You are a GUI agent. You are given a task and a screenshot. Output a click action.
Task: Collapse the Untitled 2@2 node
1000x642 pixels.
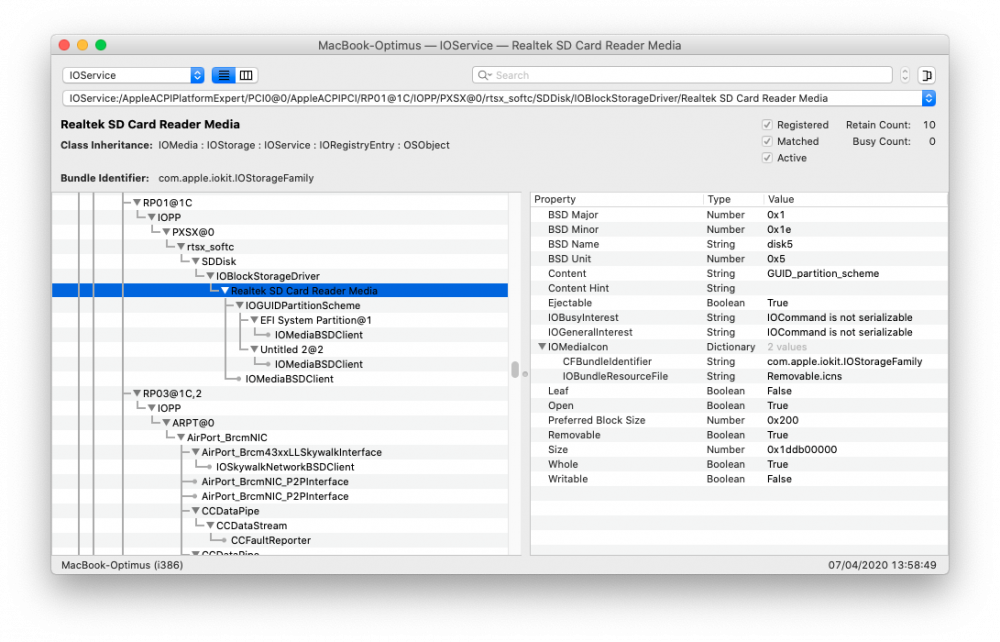pos(254,349)
